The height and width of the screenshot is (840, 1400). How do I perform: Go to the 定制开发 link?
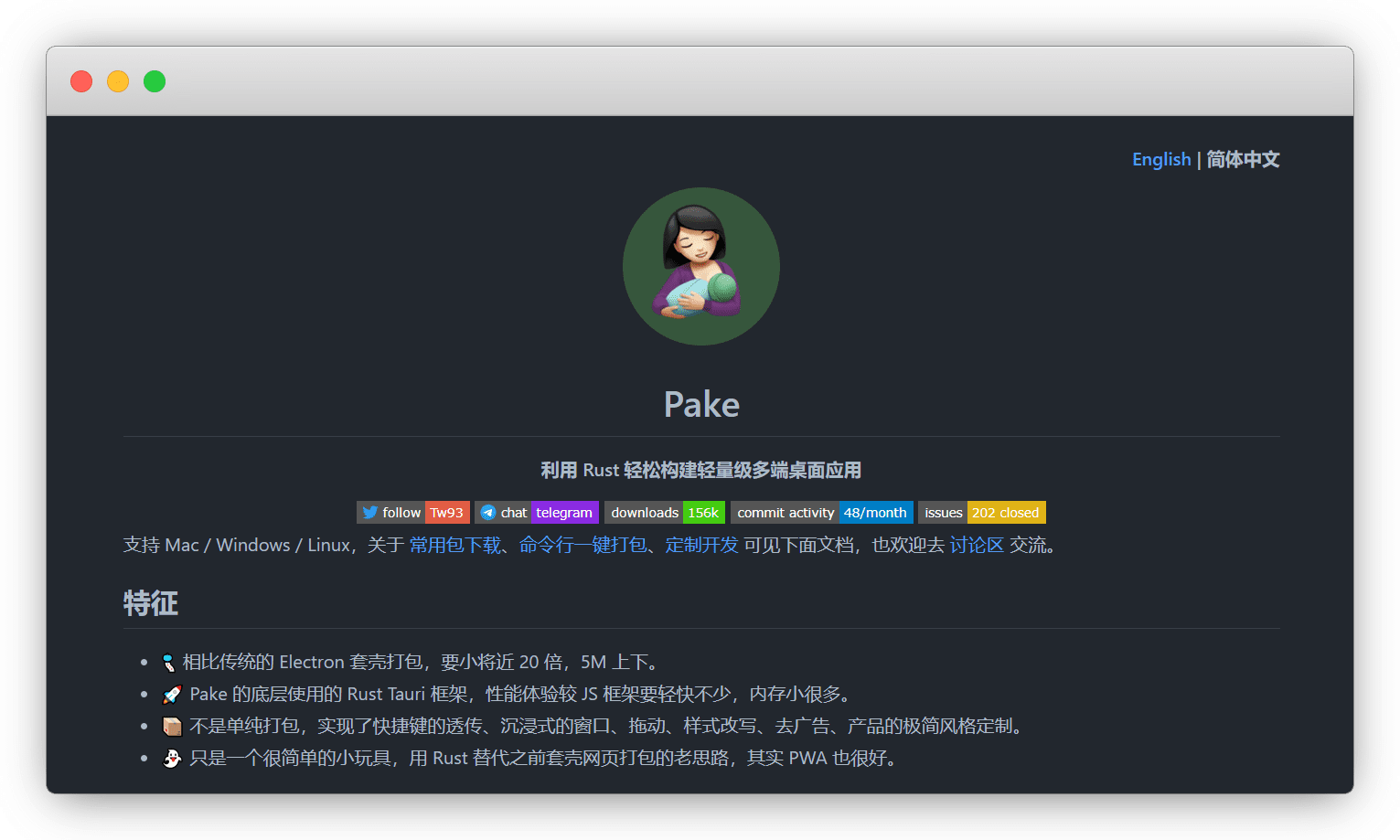click(701, 546)
